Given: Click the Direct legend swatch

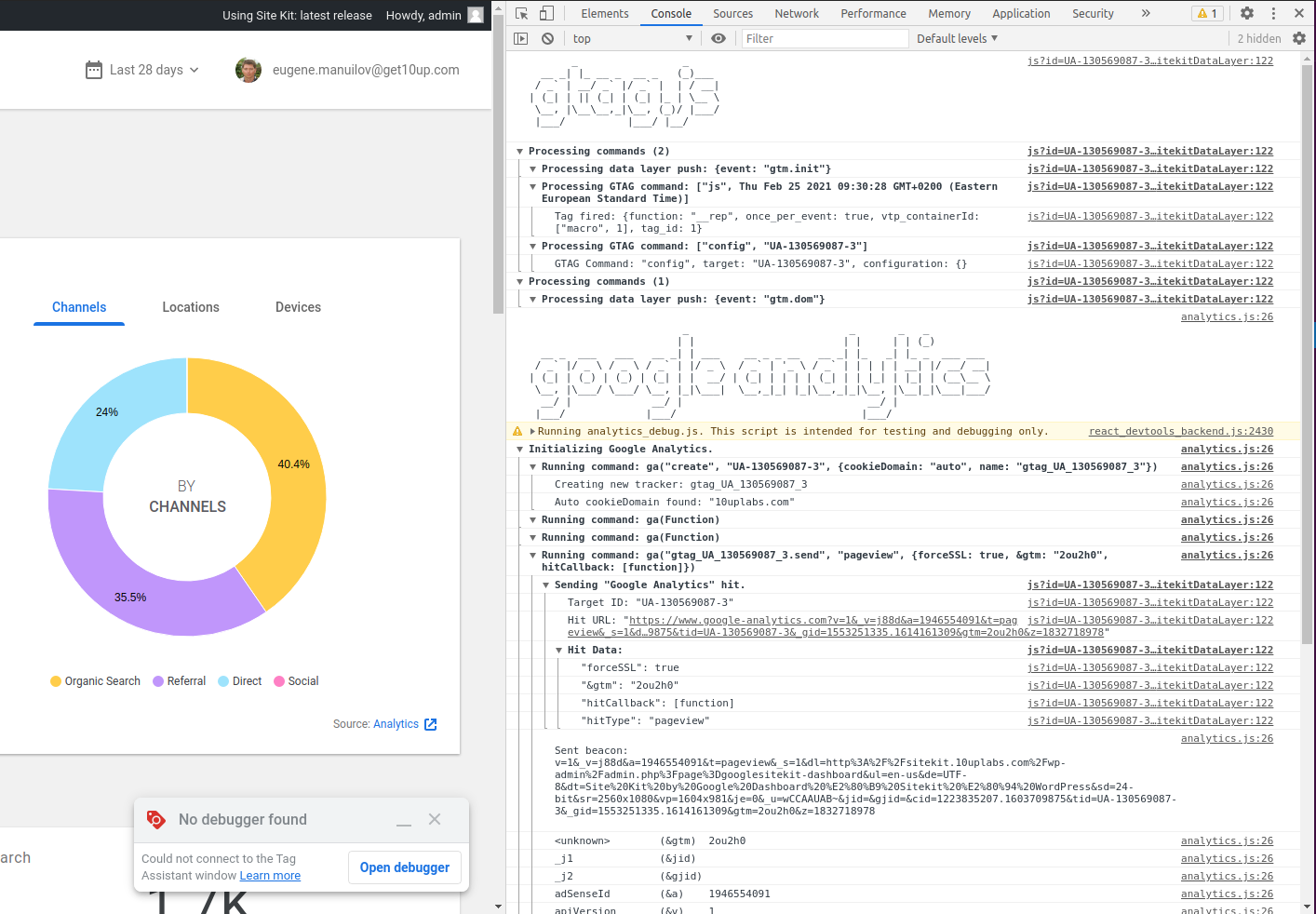Looking at the screenshot, I should [x=223, y=681].
